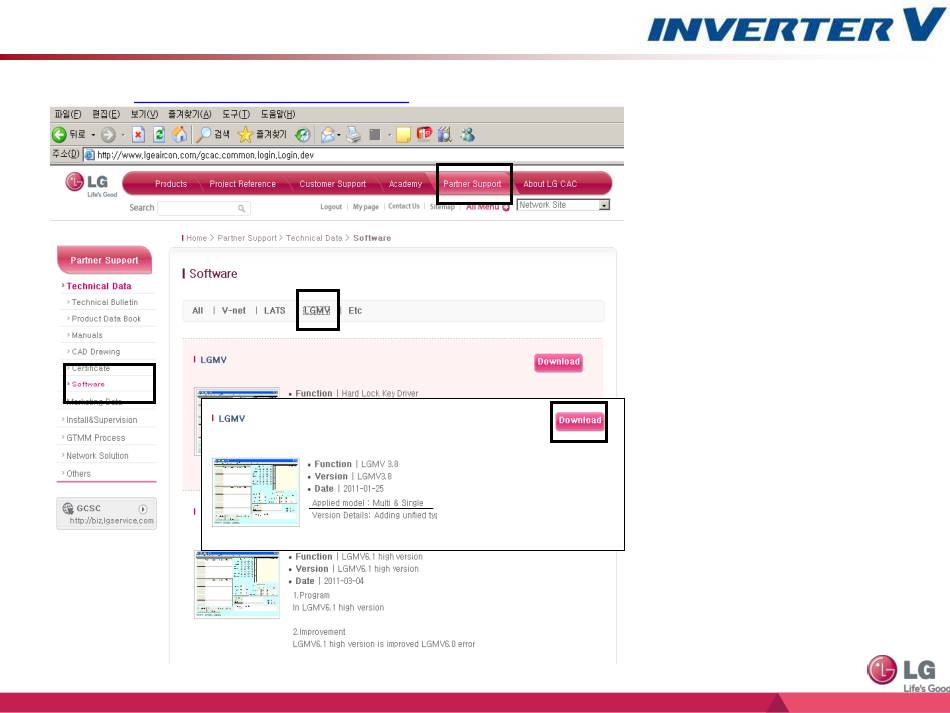
Task: Click the browser Forward arrow button
Action: [108, 134]
